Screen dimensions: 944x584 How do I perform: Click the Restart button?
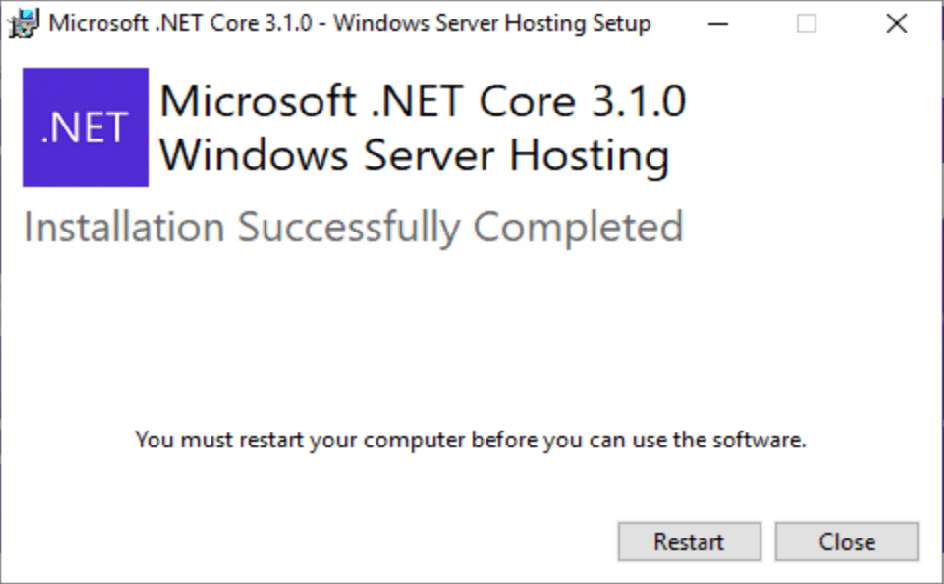689,542
